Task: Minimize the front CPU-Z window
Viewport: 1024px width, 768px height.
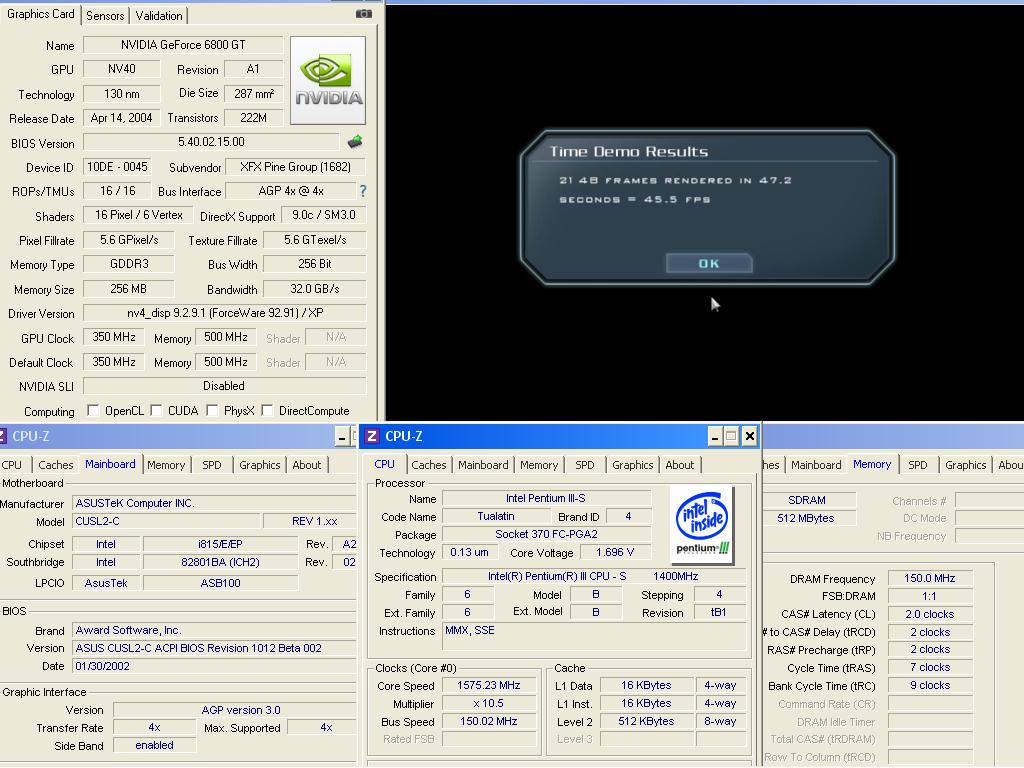Action: coord(714,436)
